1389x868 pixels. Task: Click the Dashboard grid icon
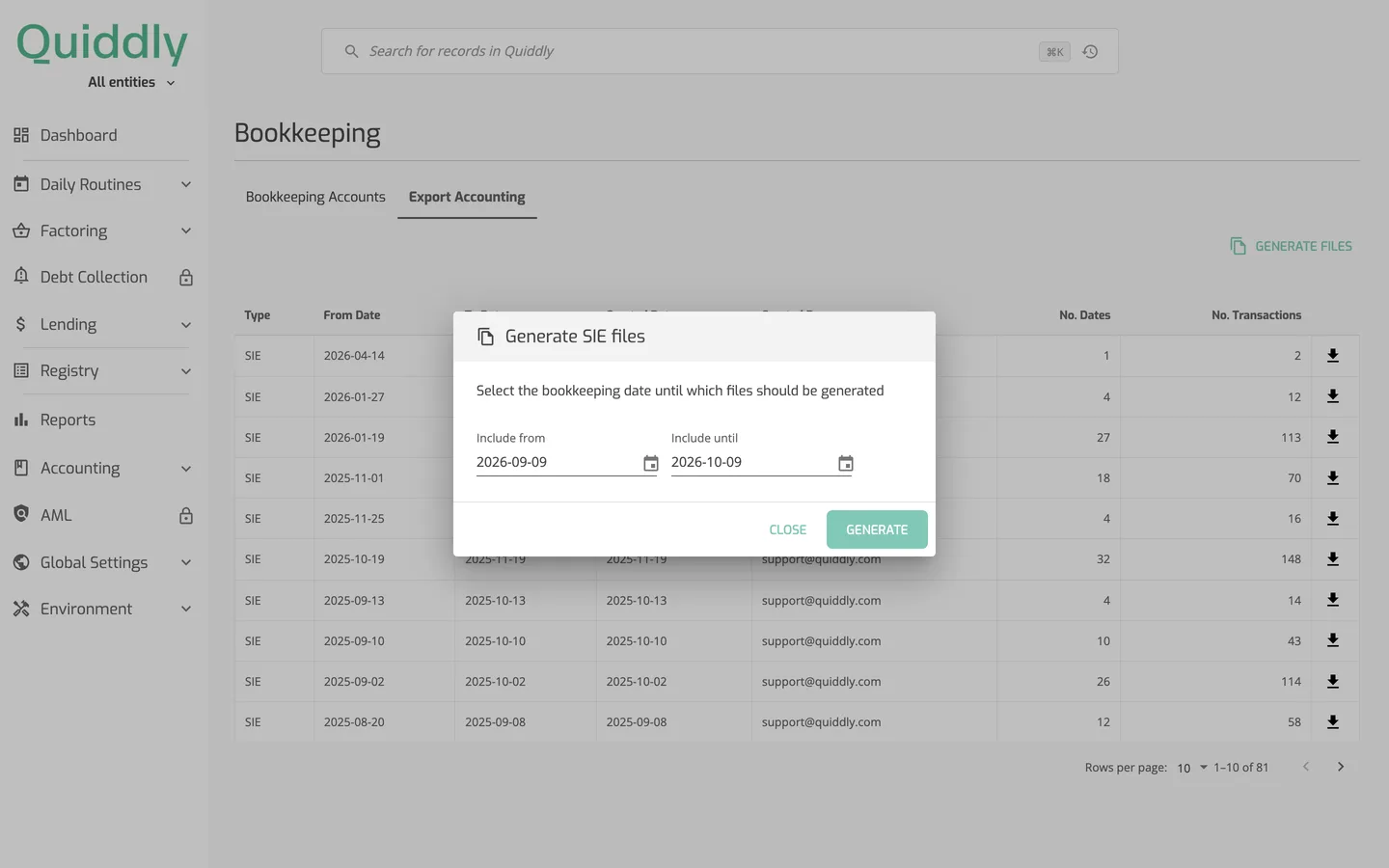(21, 135)
